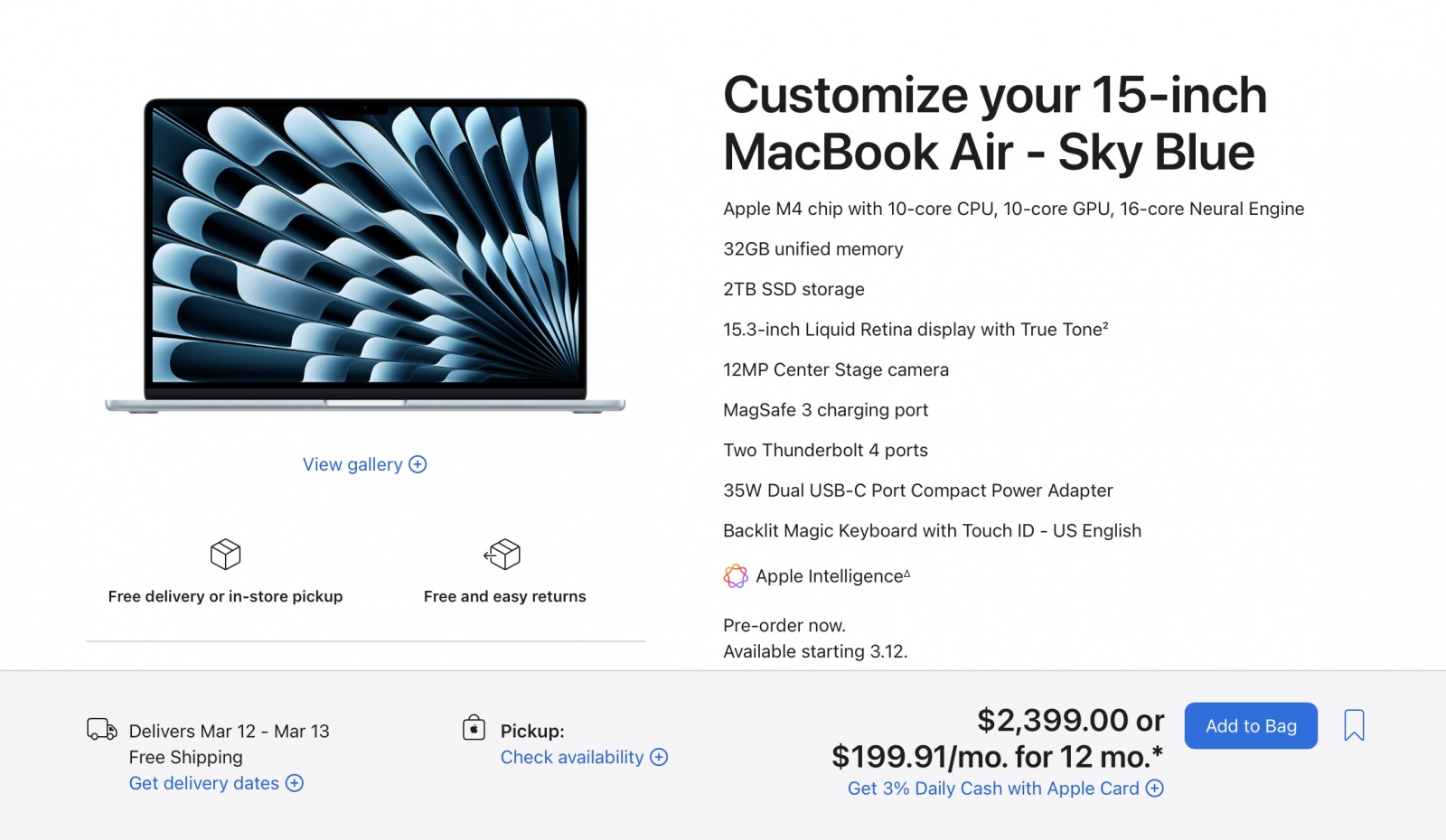Select the Check availability pickup link
1446x840 pixels.
[x=572, y=757]
